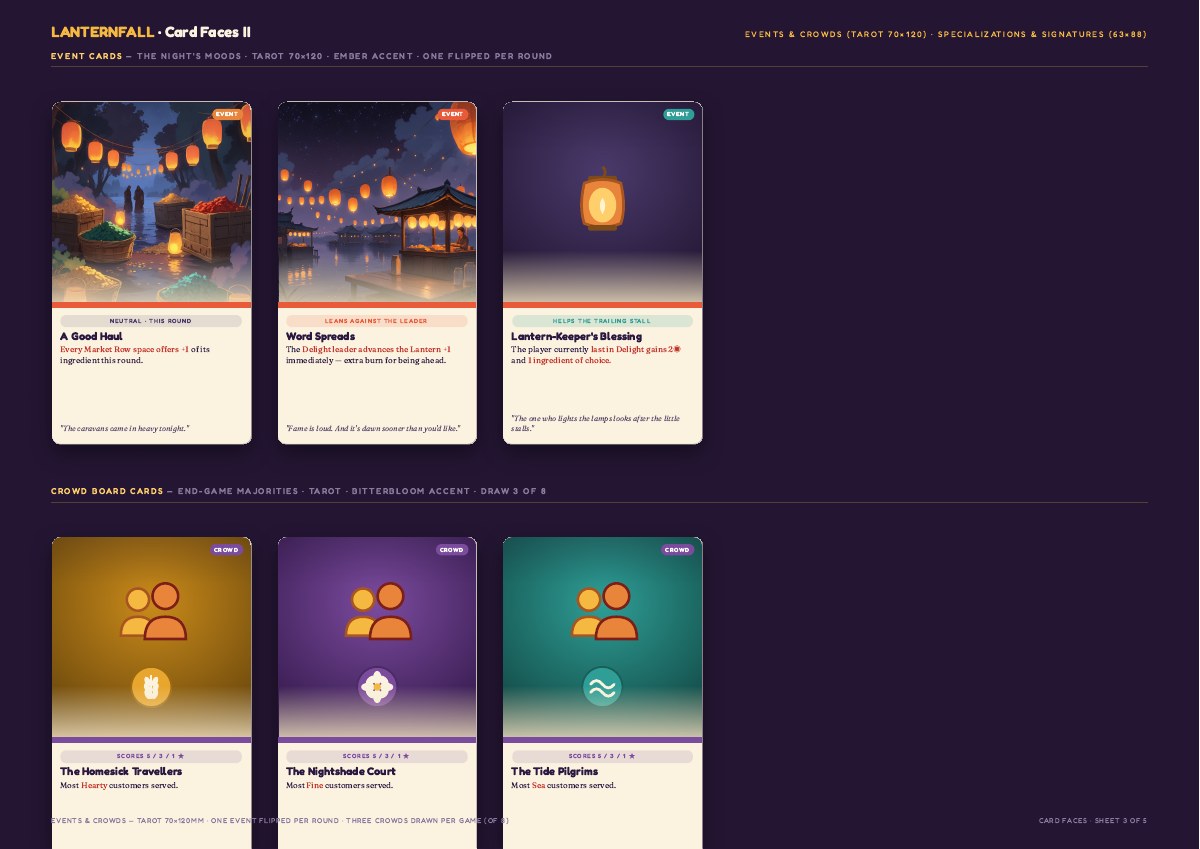Click the lantern icon on Lantern-Keeper's Blessing card
Screen dimensions: 1200x849
[602, 199]
